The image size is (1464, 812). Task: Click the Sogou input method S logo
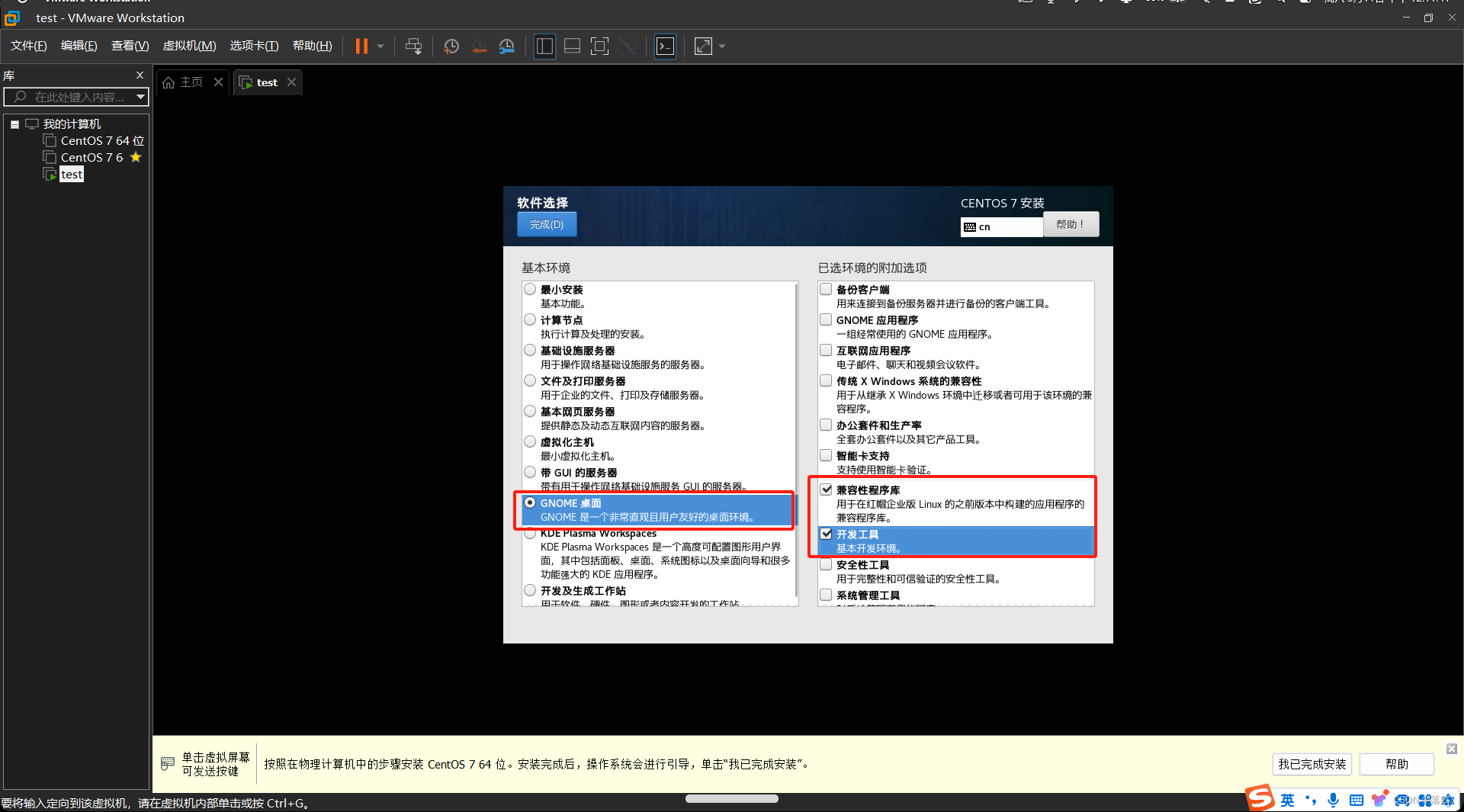1260,798
